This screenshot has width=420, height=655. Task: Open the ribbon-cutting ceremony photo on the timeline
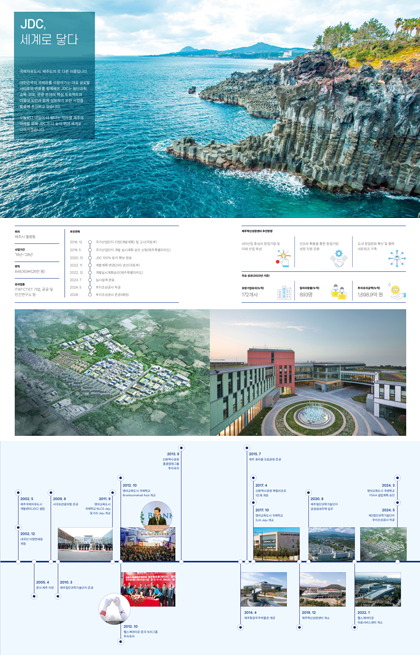tap(85, 544)
